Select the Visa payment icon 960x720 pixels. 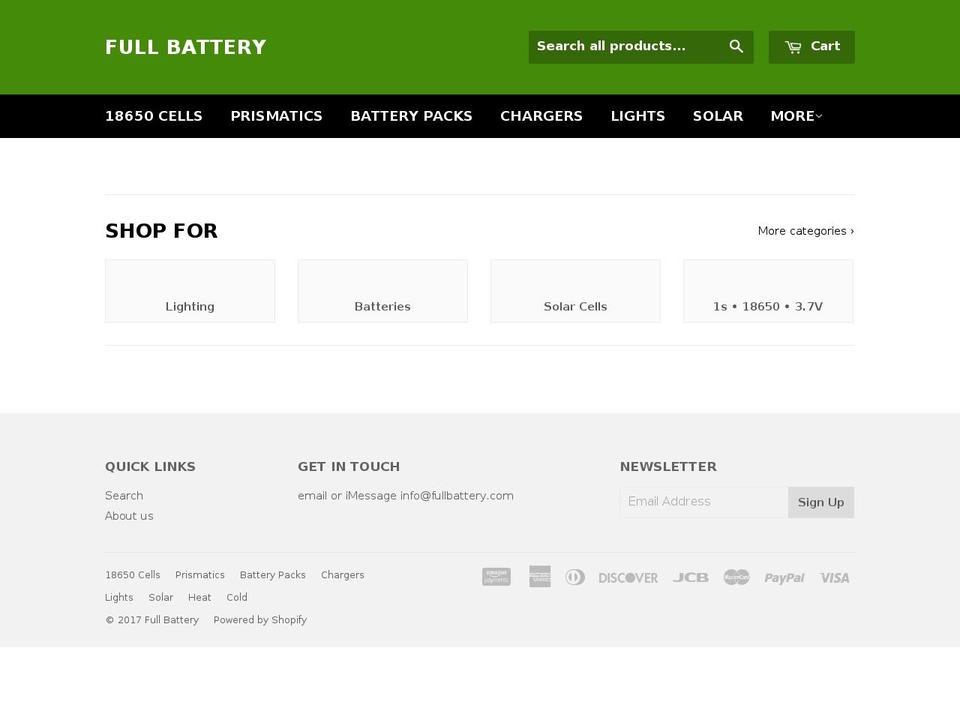tap(835, 577)
